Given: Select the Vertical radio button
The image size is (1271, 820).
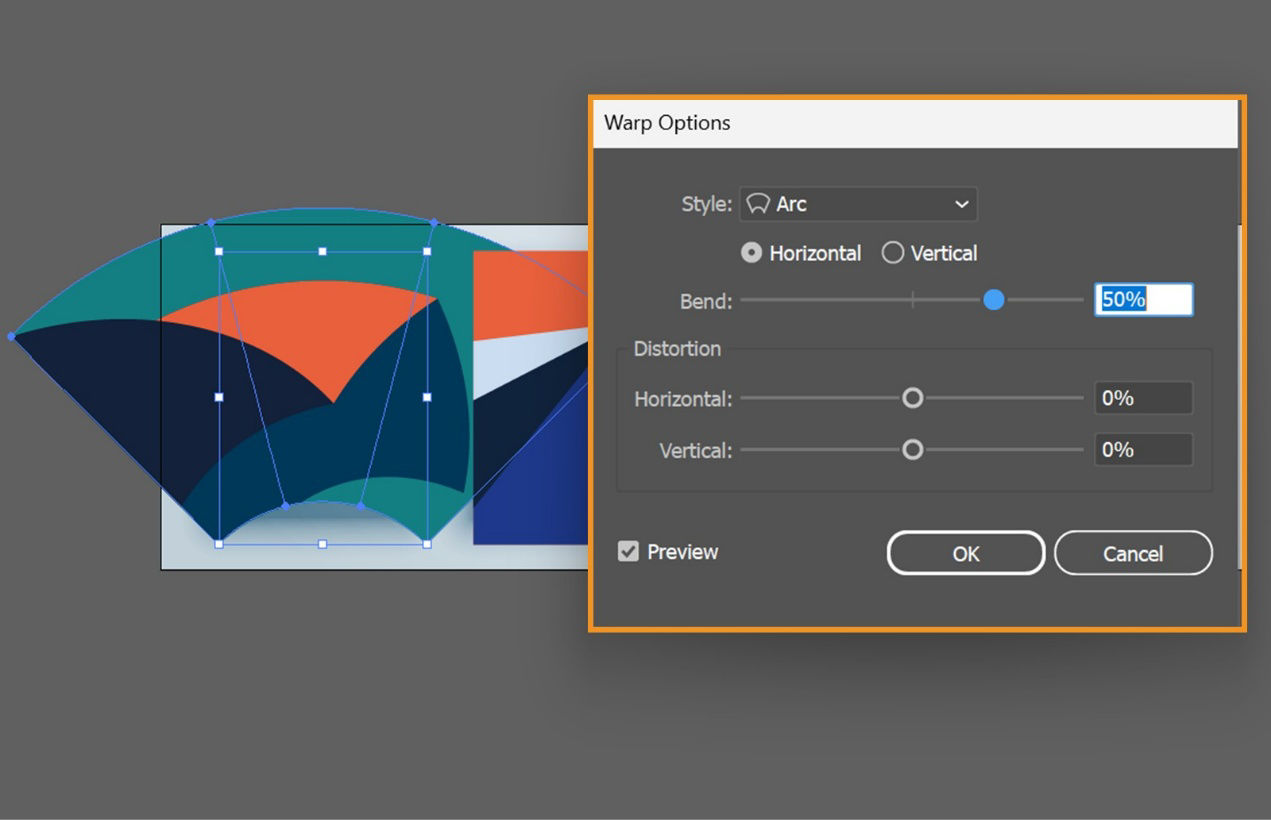Looking at the screenshot, I should 893,253.
